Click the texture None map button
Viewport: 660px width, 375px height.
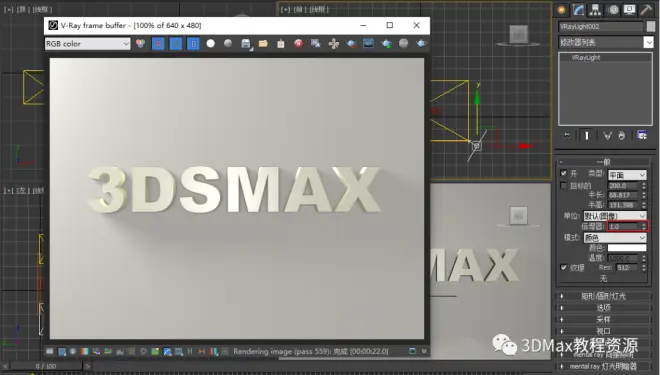coord(603,278)
